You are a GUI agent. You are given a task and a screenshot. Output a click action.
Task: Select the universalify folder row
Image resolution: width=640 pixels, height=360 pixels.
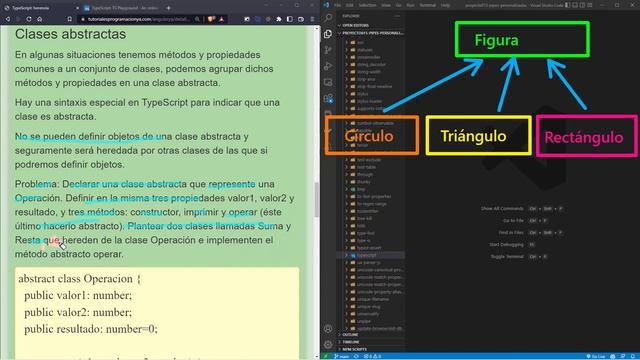(x=371, y=314)
